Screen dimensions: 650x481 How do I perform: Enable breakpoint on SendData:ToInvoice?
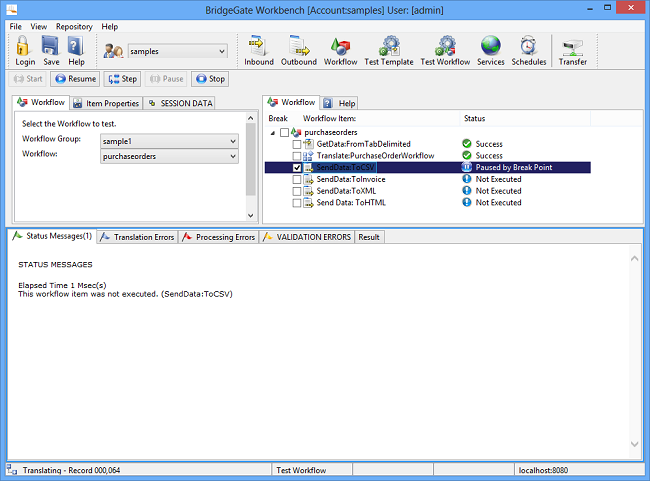click(296, 179)
